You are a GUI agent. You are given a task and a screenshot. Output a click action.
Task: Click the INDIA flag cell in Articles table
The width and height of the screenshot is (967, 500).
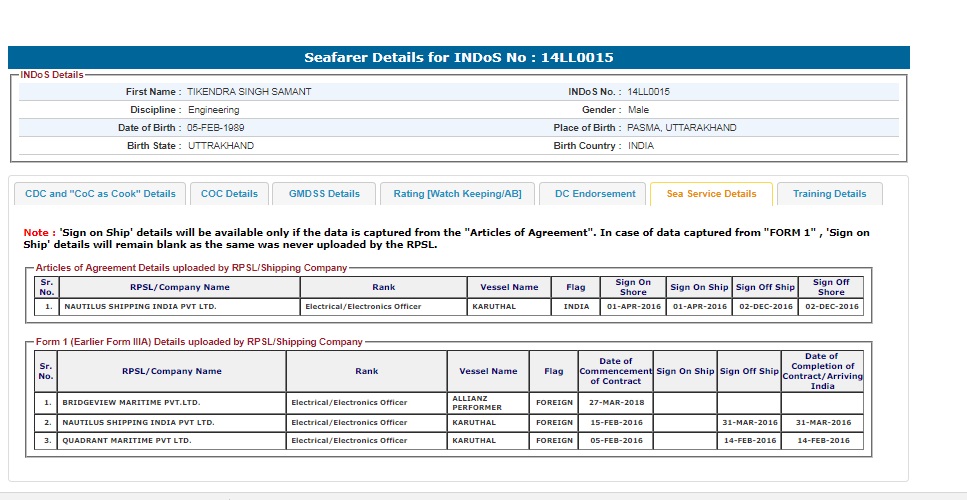click(x=576, y=307)
